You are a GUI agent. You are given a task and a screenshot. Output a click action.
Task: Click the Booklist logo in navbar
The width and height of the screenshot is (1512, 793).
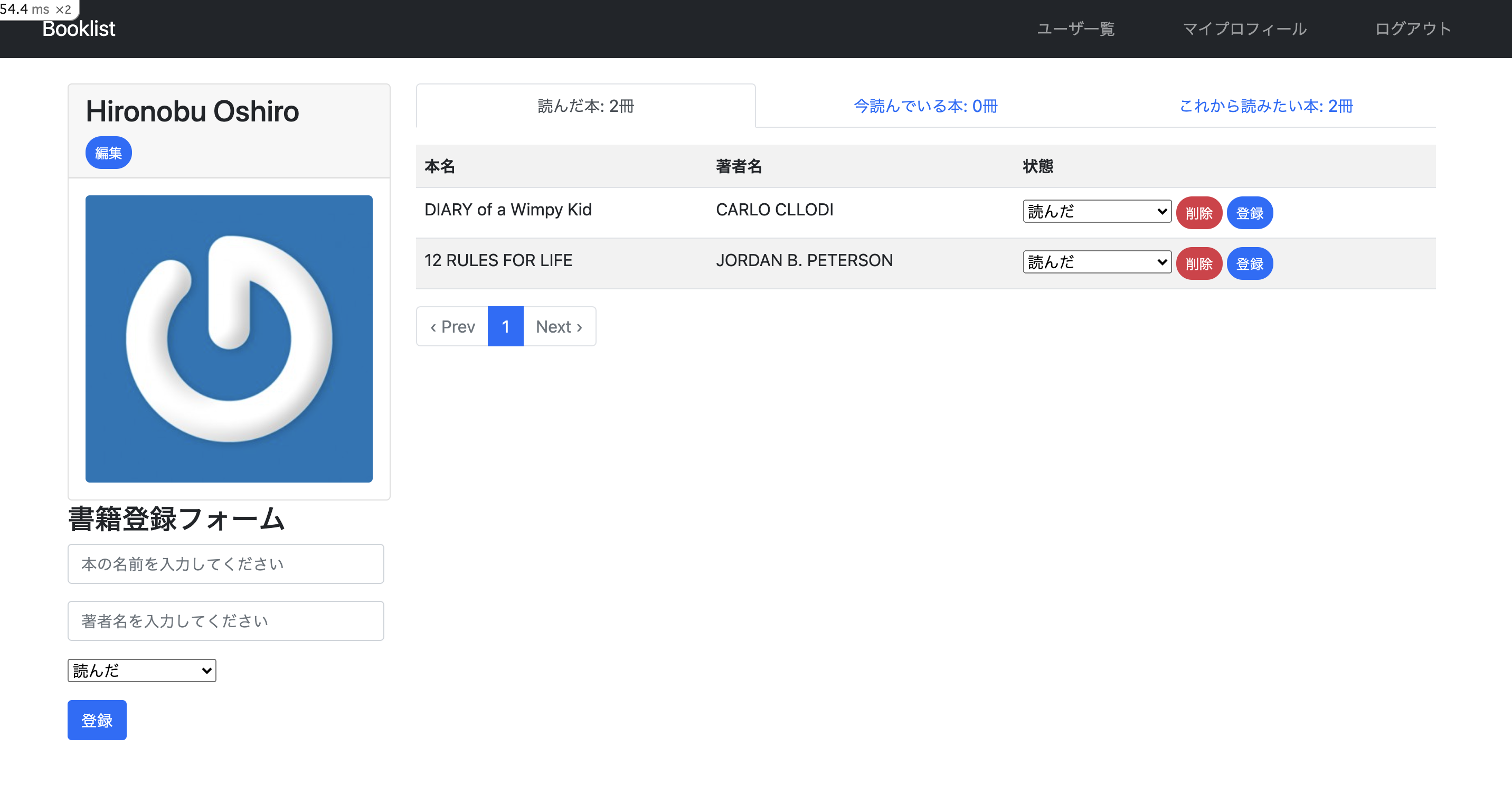pos(79,28)
